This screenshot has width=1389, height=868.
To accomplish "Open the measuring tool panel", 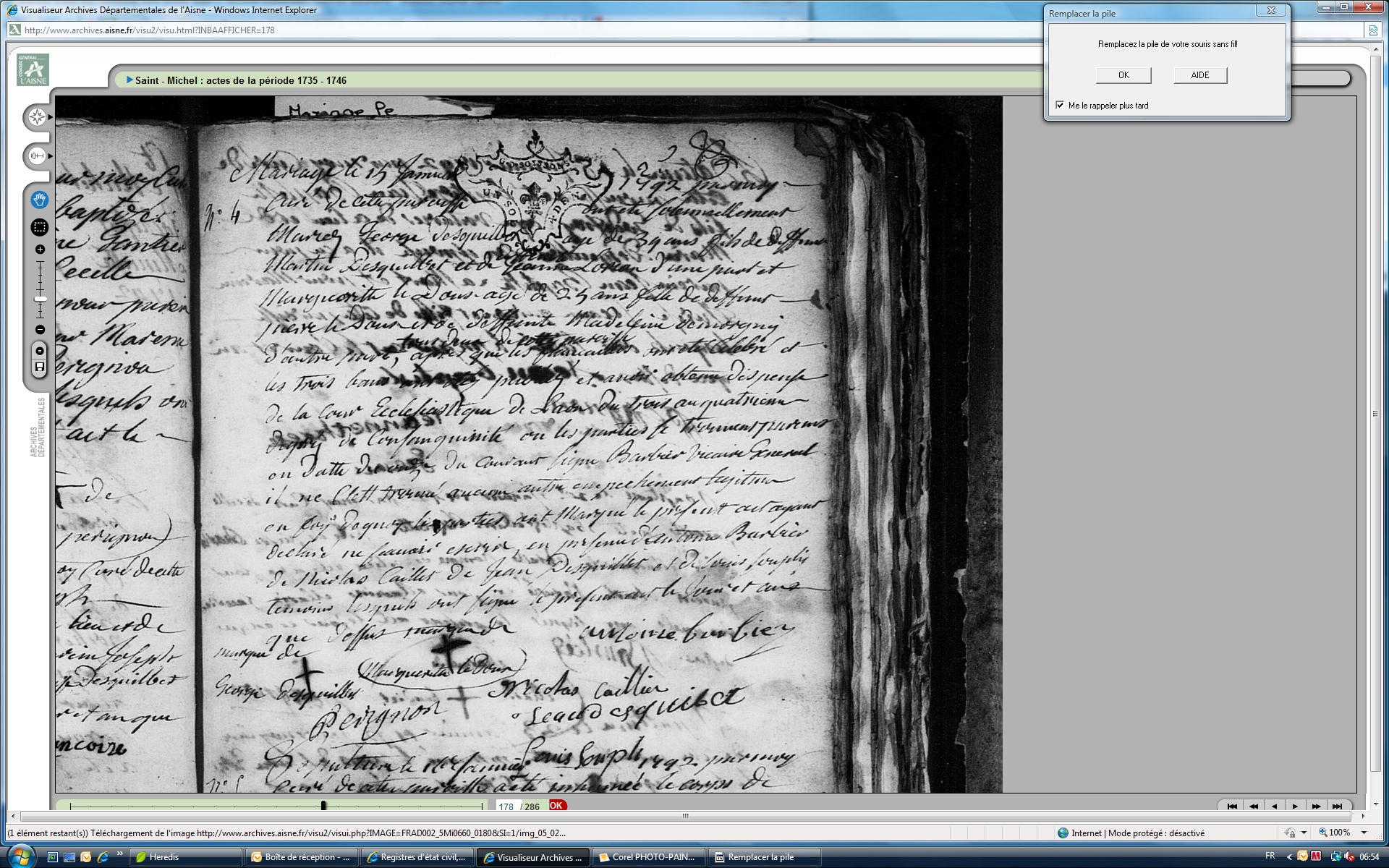I will pyautogui.click(x=38, y=156).
